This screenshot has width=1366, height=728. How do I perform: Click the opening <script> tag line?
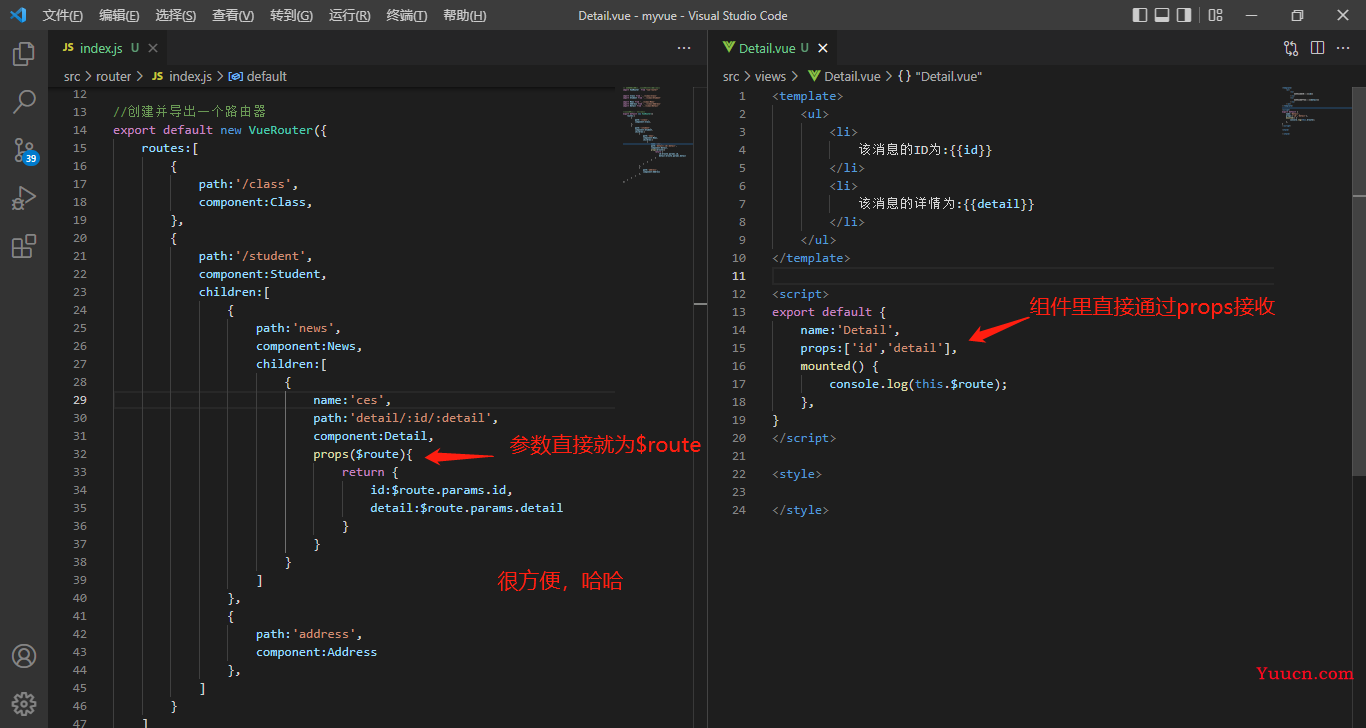click(800, 294)
